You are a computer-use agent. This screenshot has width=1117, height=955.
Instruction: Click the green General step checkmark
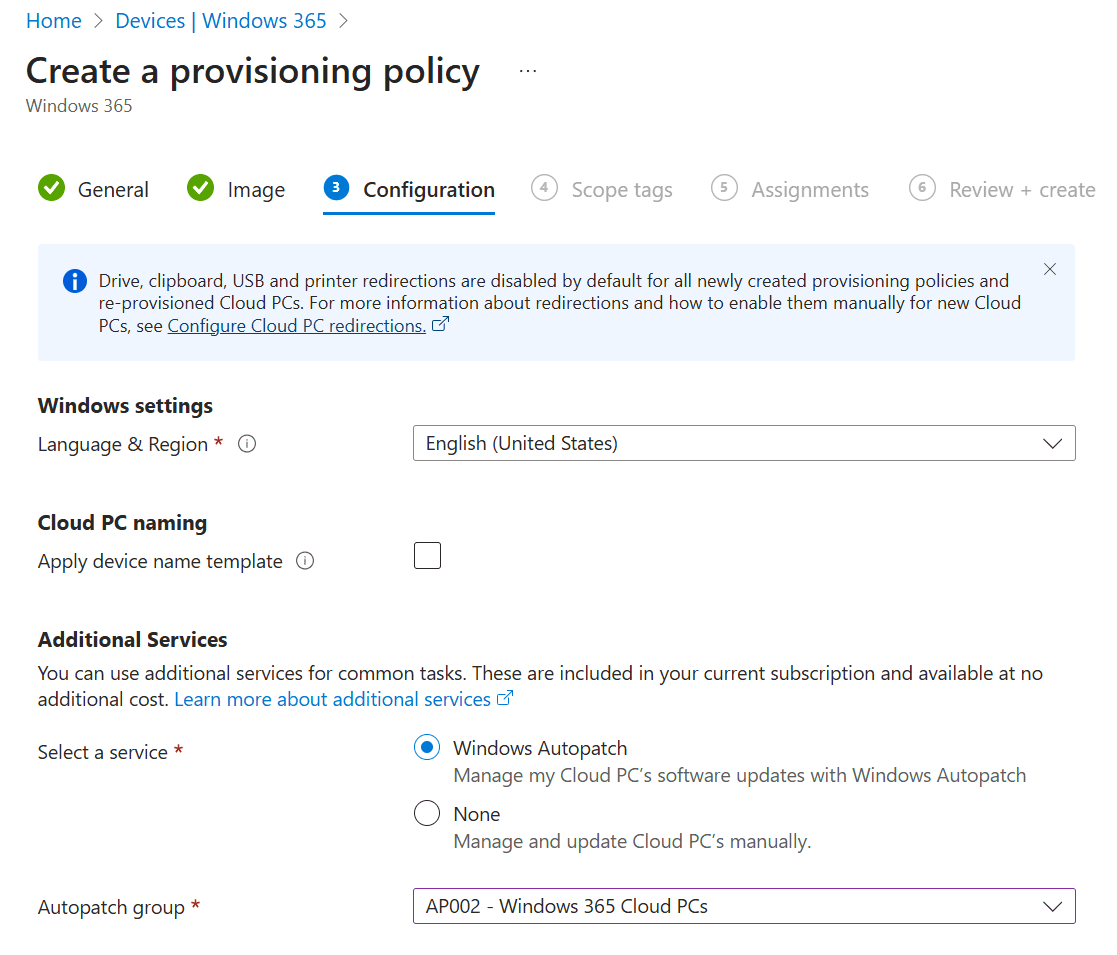52,188
